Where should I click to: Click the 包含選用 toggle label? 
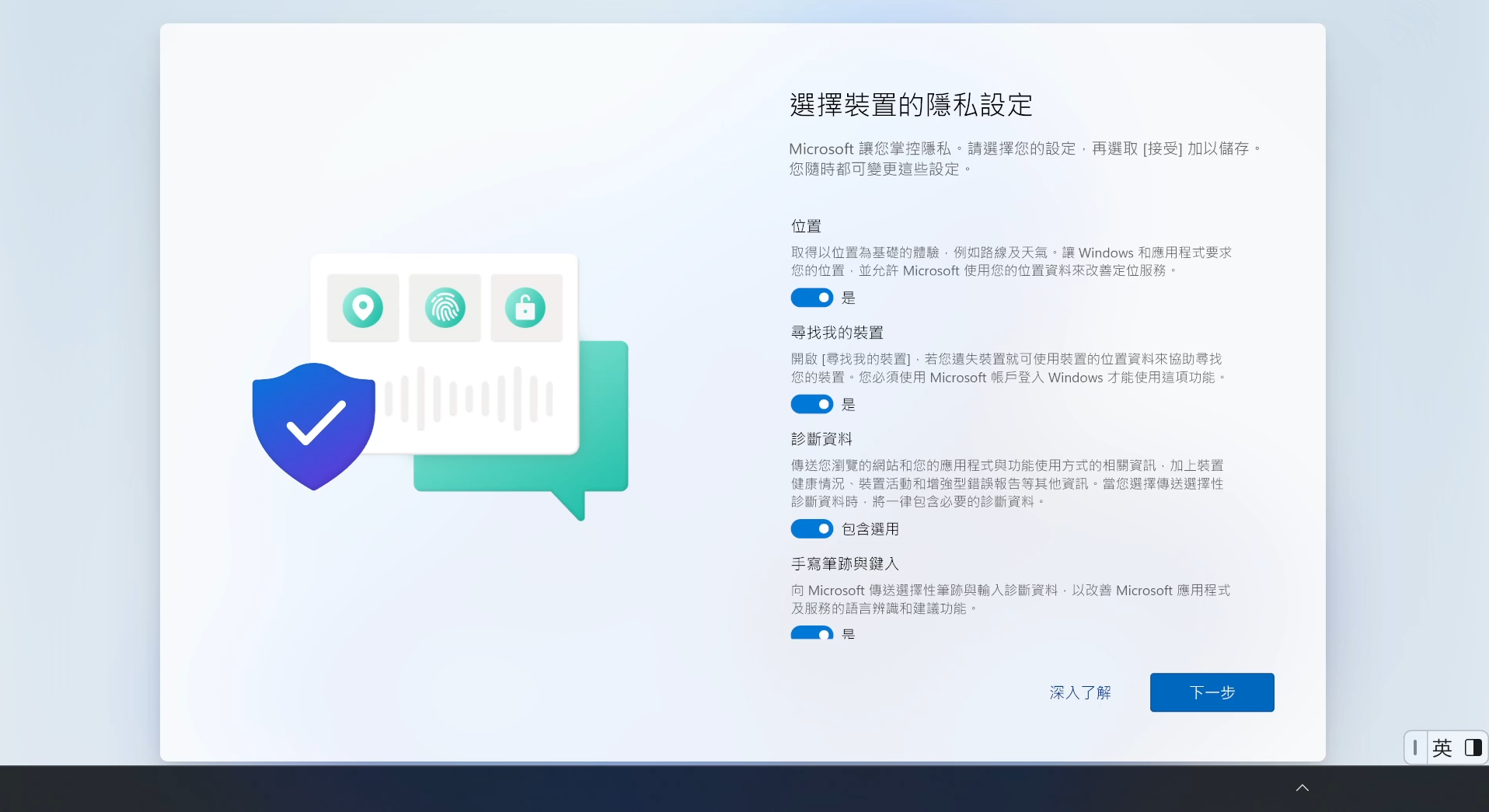(x=870, y=529)
